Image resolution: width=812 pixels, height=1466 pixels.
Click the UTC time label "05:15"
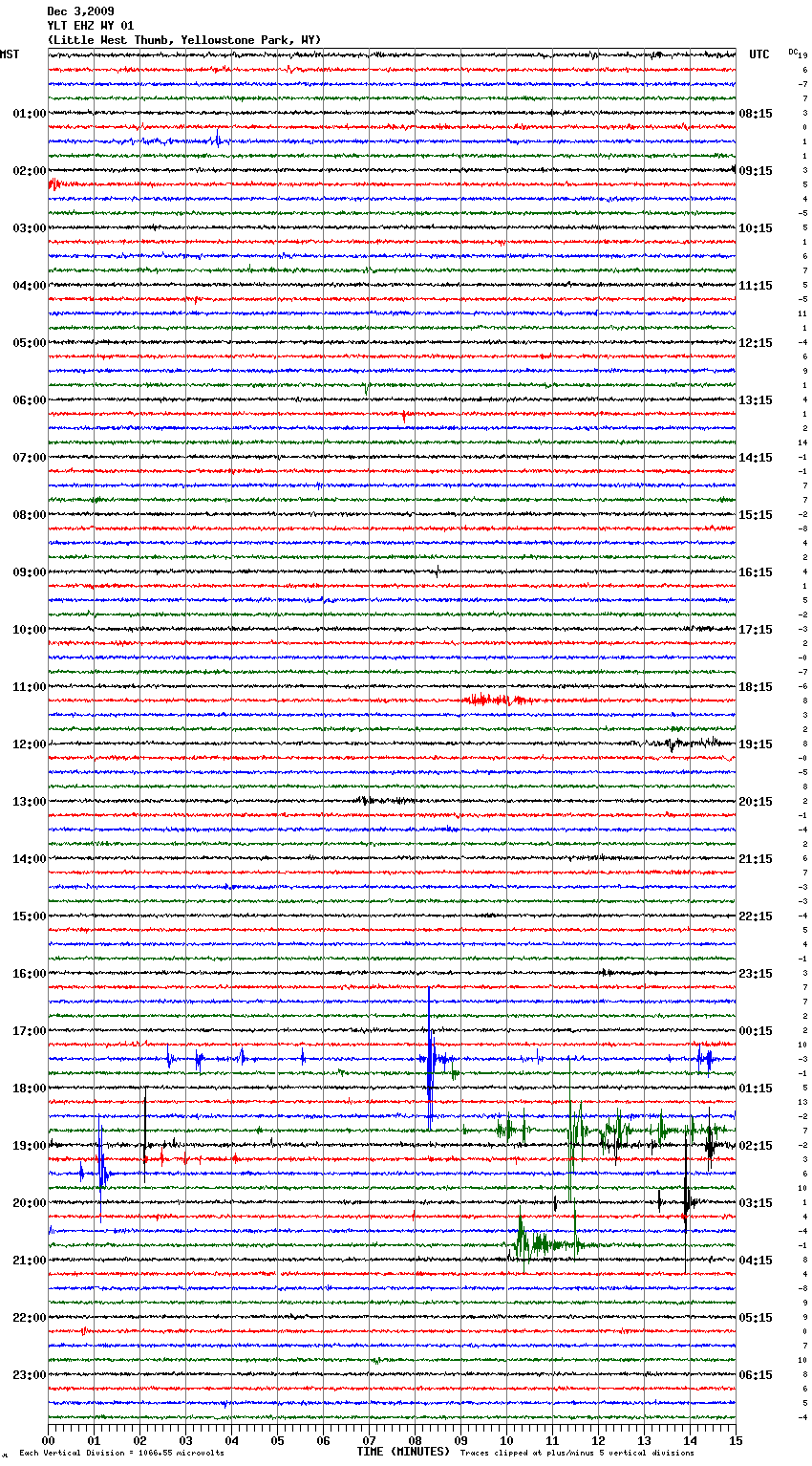(756, 1318)
